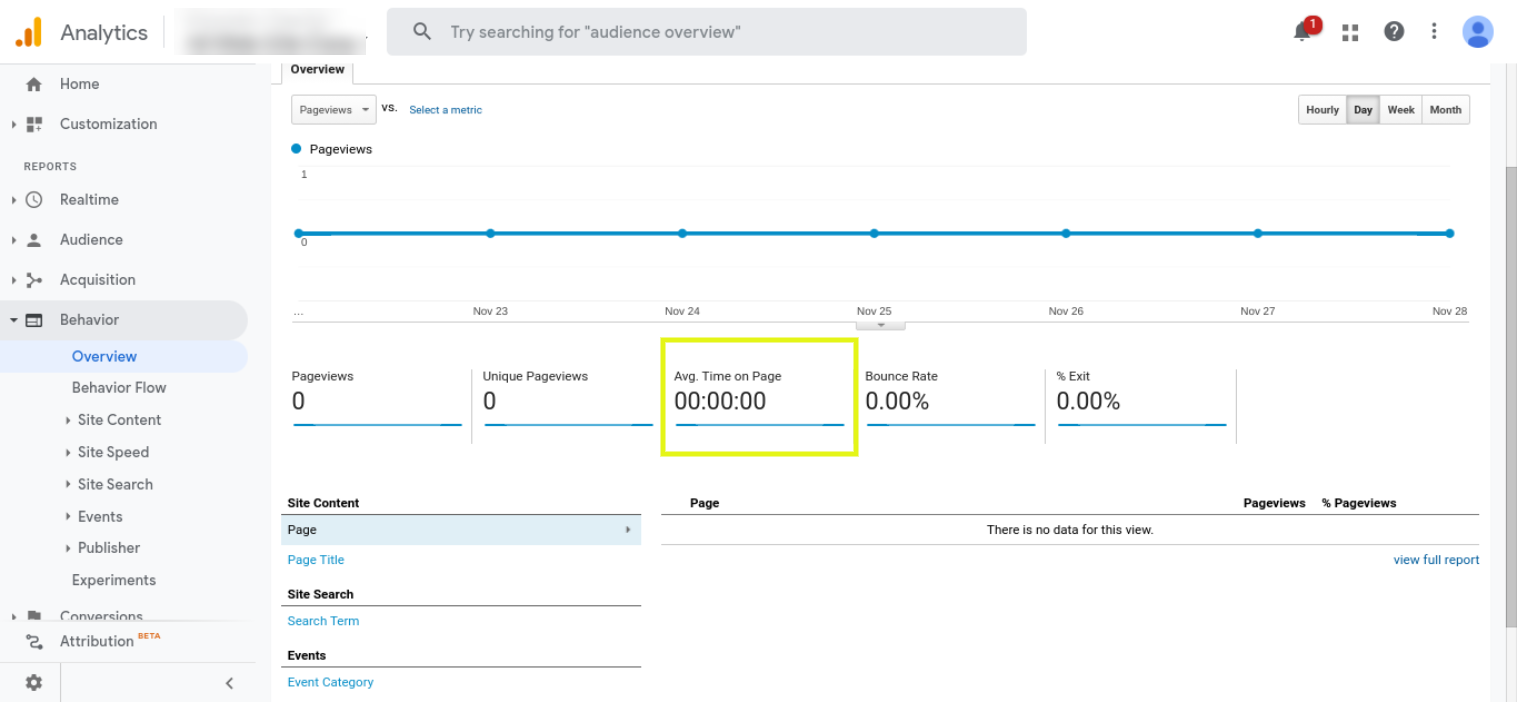Click the help question mark icon

coord(1394,31)
